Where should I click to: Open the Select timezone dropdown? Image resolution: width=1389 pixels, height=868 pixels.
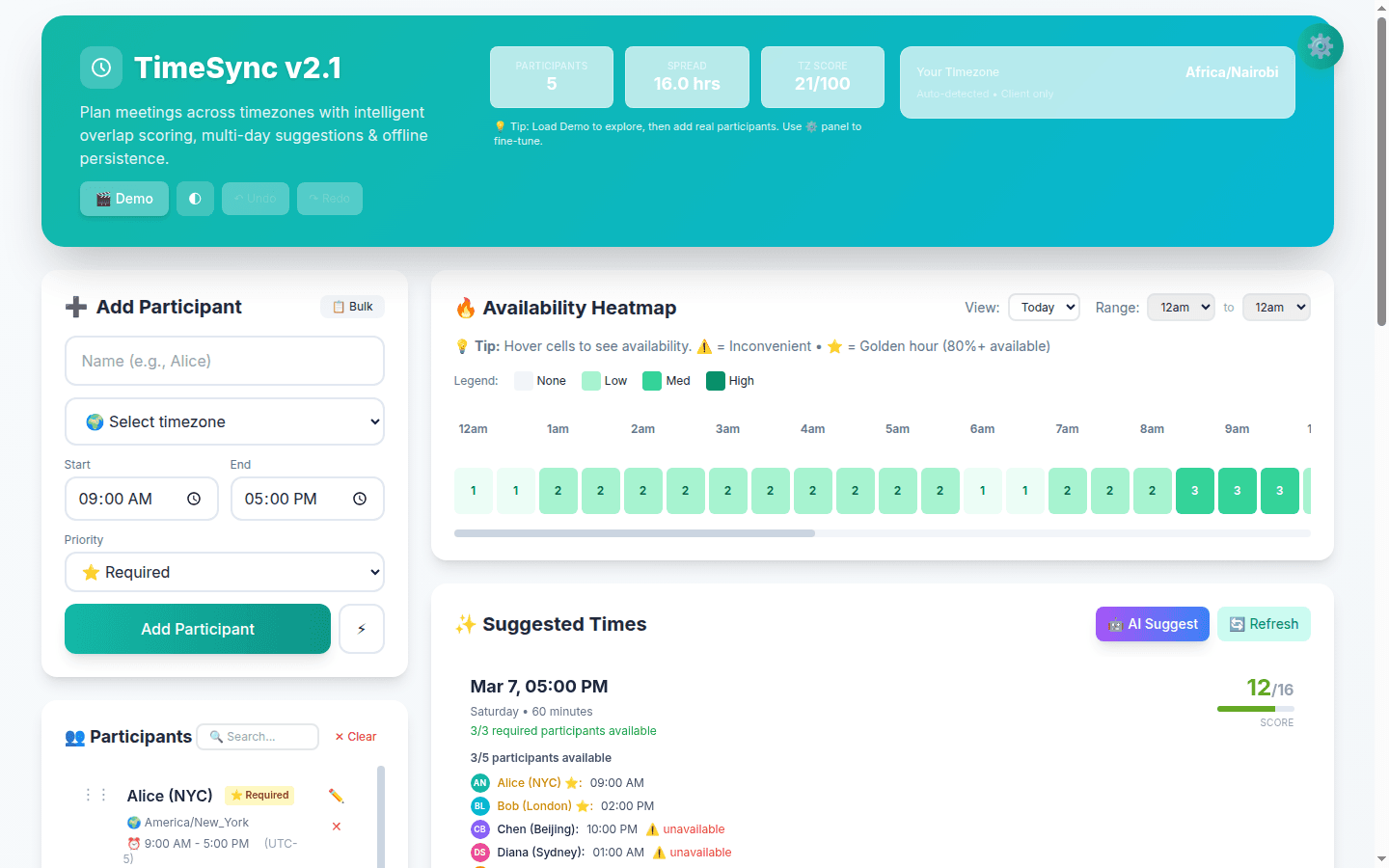225,421
